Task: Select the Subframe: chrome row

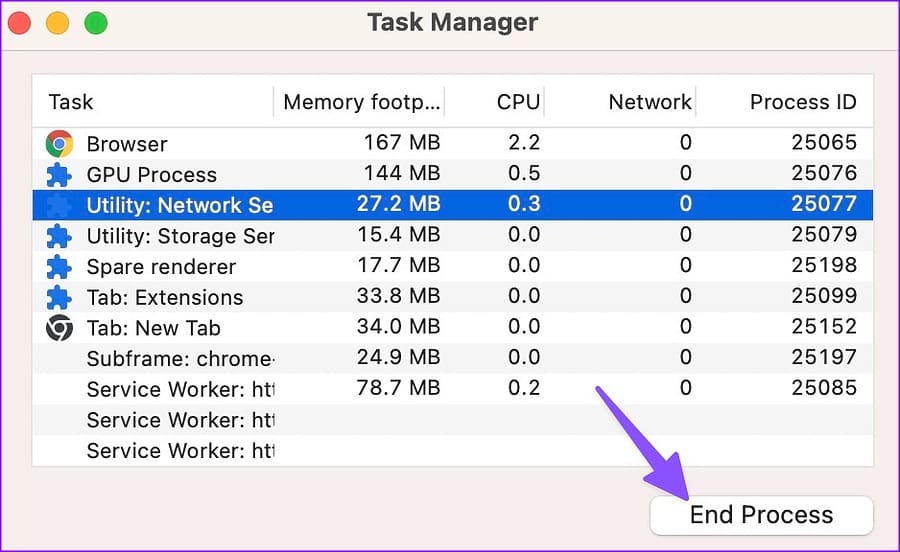Action: click(453, 359)
